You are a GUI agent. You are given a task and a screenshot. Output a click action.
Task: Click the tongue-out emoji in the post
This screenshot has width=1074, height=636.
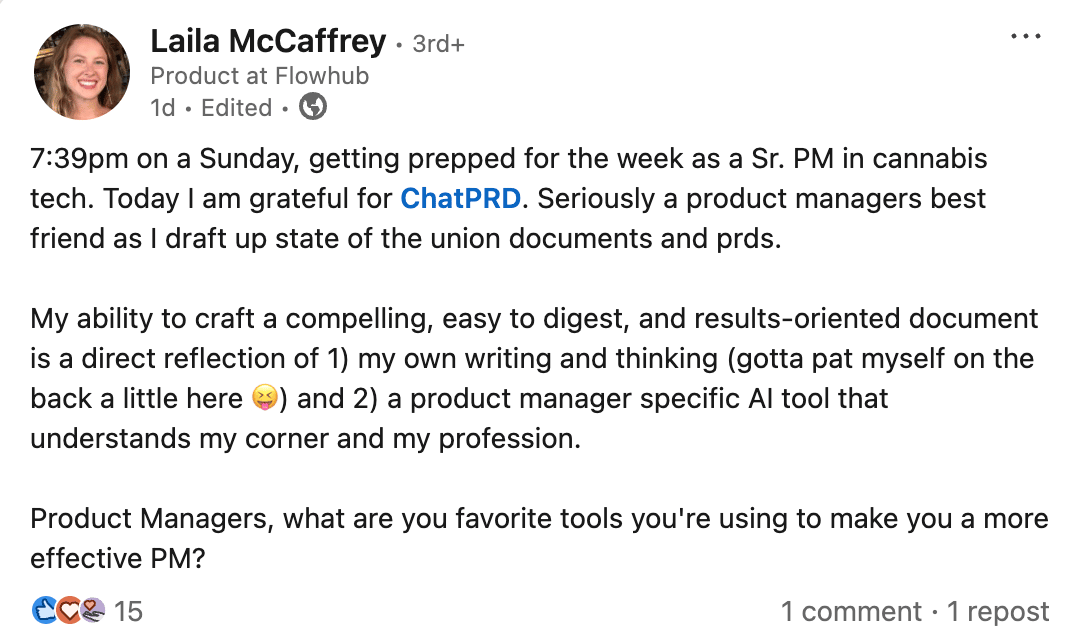264,398
